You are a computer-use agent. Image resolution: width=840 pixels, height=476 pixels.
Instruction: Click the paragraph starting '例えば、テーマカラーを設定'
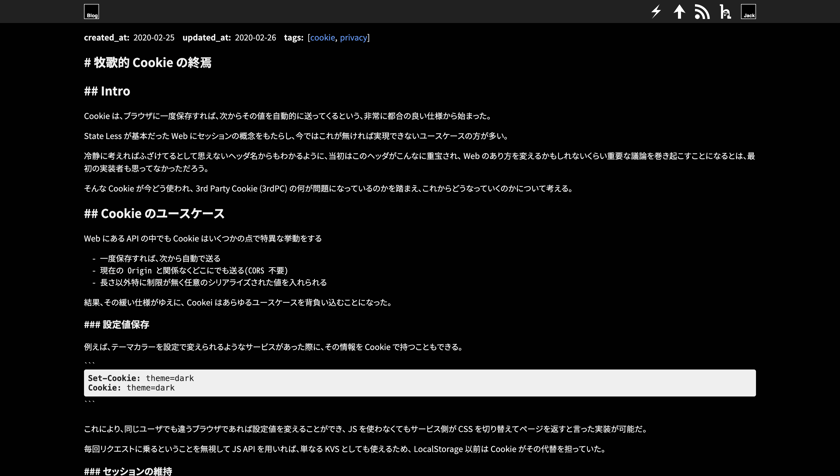pos(274,347)
